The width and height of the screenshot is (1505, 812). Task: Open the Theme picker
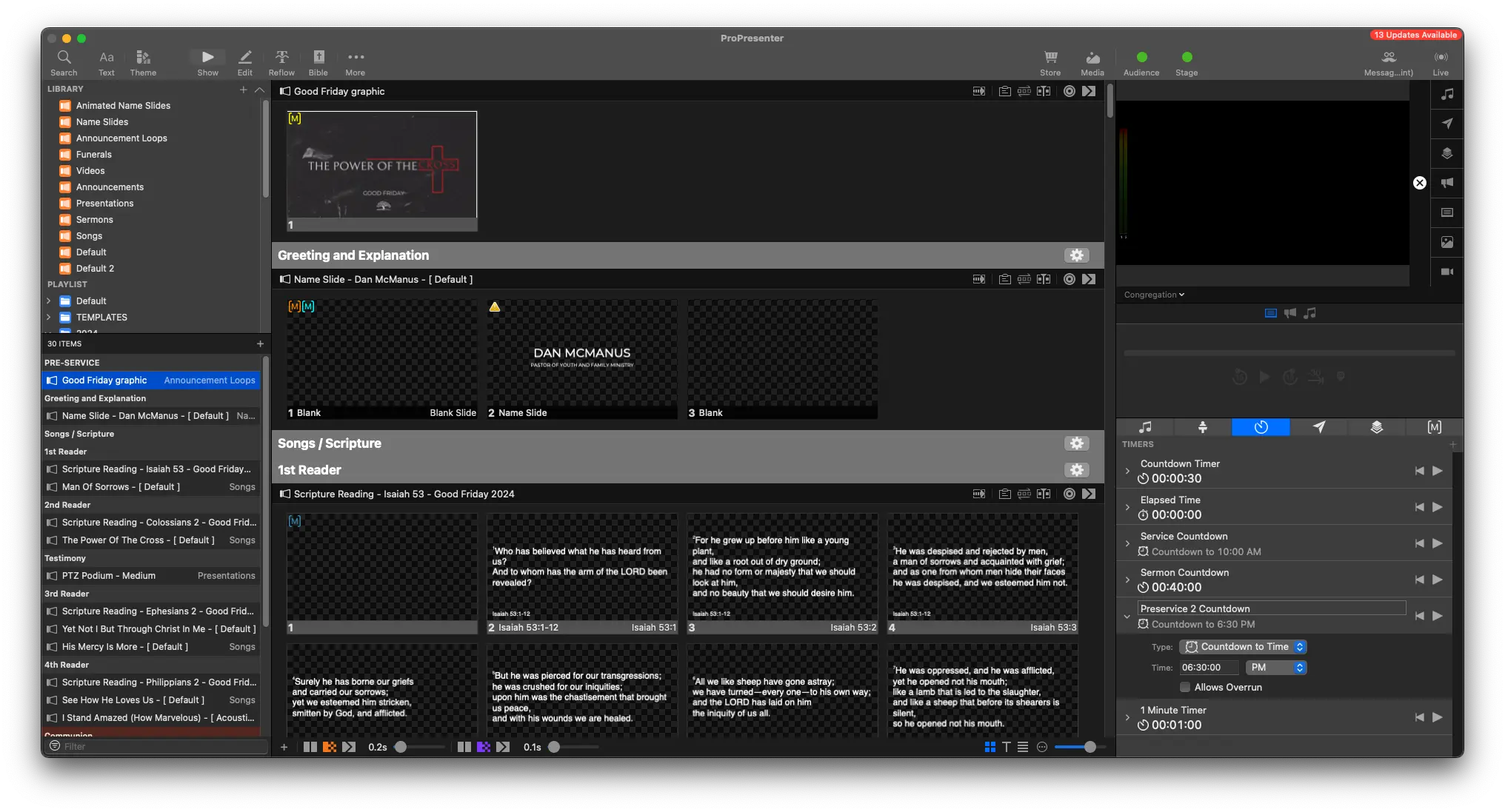(x=143, y=63)
